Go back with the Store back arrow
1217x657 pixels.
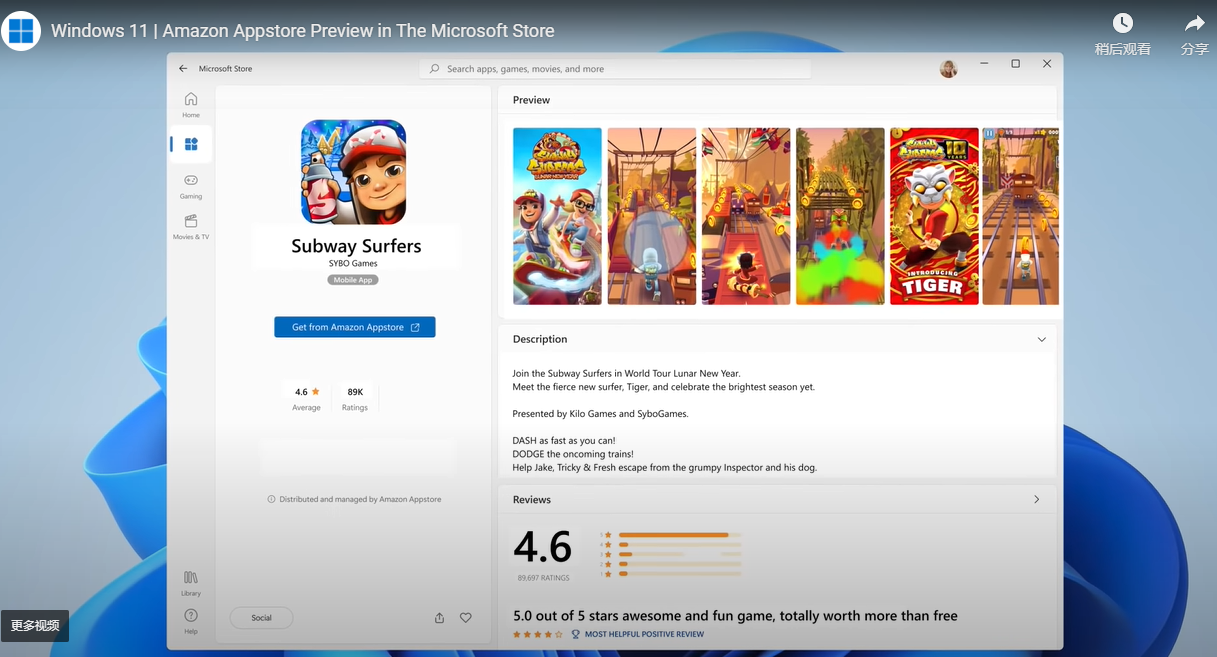tap(183, 69)
